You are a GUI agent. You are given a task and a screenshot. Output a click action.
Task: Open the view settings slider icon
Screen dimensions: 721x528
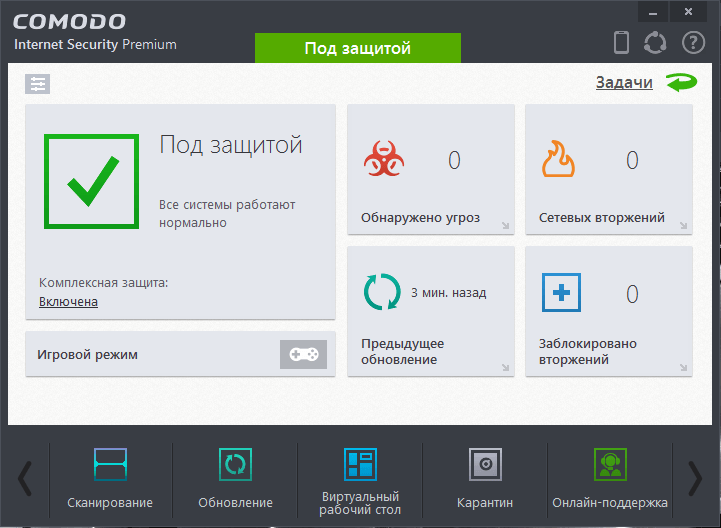(37, 84)
